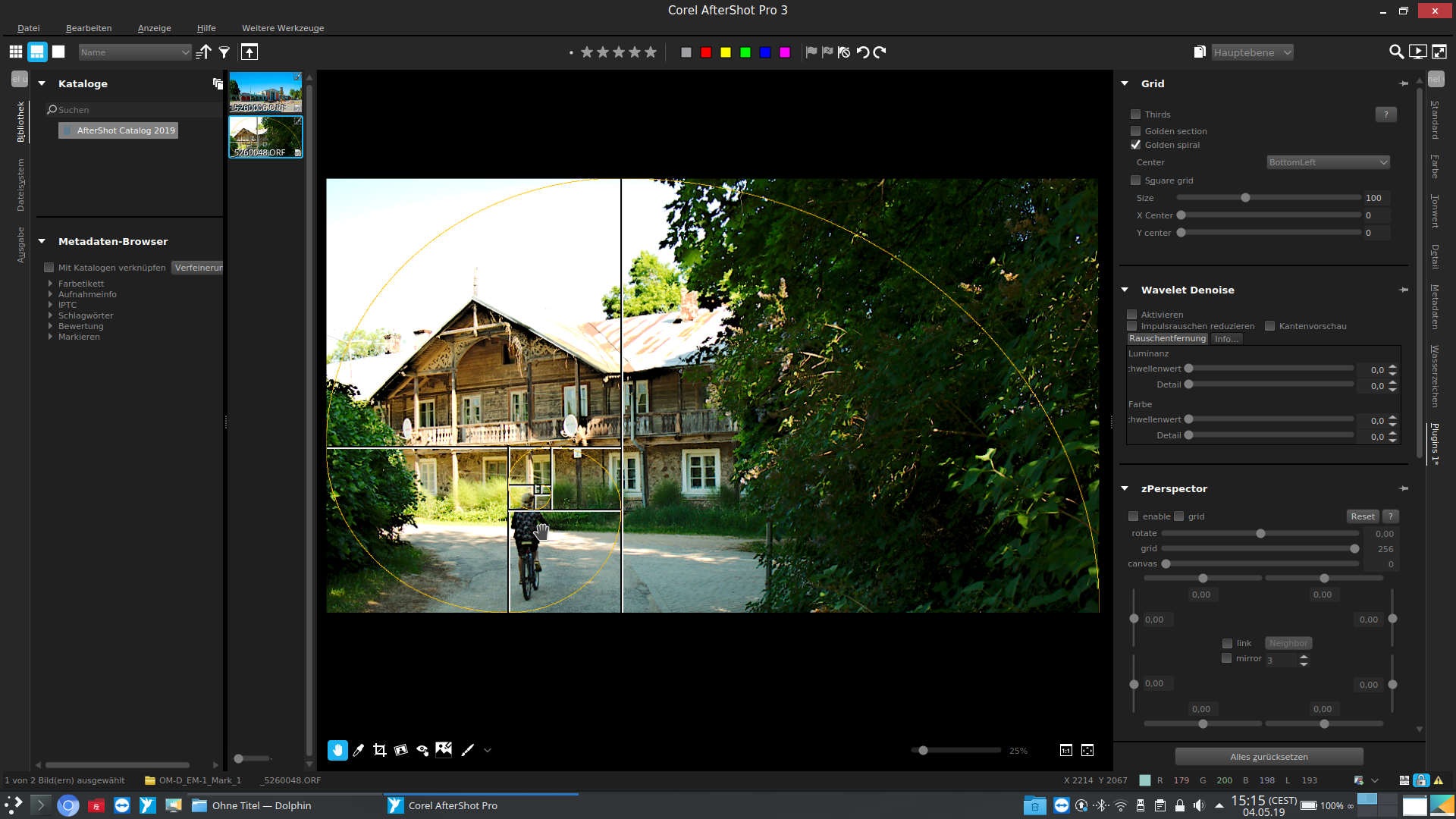Toggle Kantenvorschau checkbox

(1269, 326)
